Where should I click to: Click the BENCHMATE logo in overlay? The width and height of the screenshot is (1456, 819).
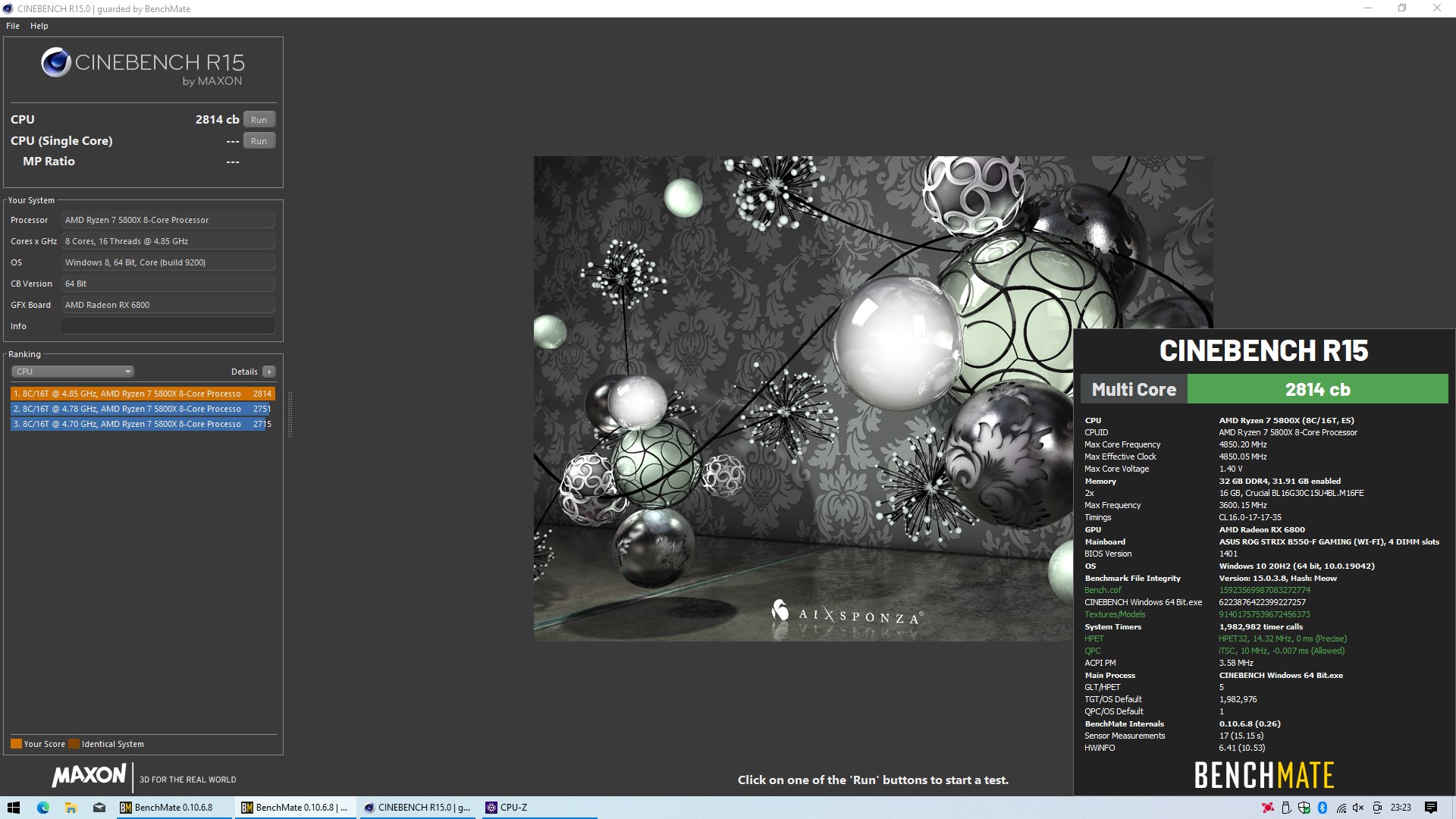(x=1264, y=775)
